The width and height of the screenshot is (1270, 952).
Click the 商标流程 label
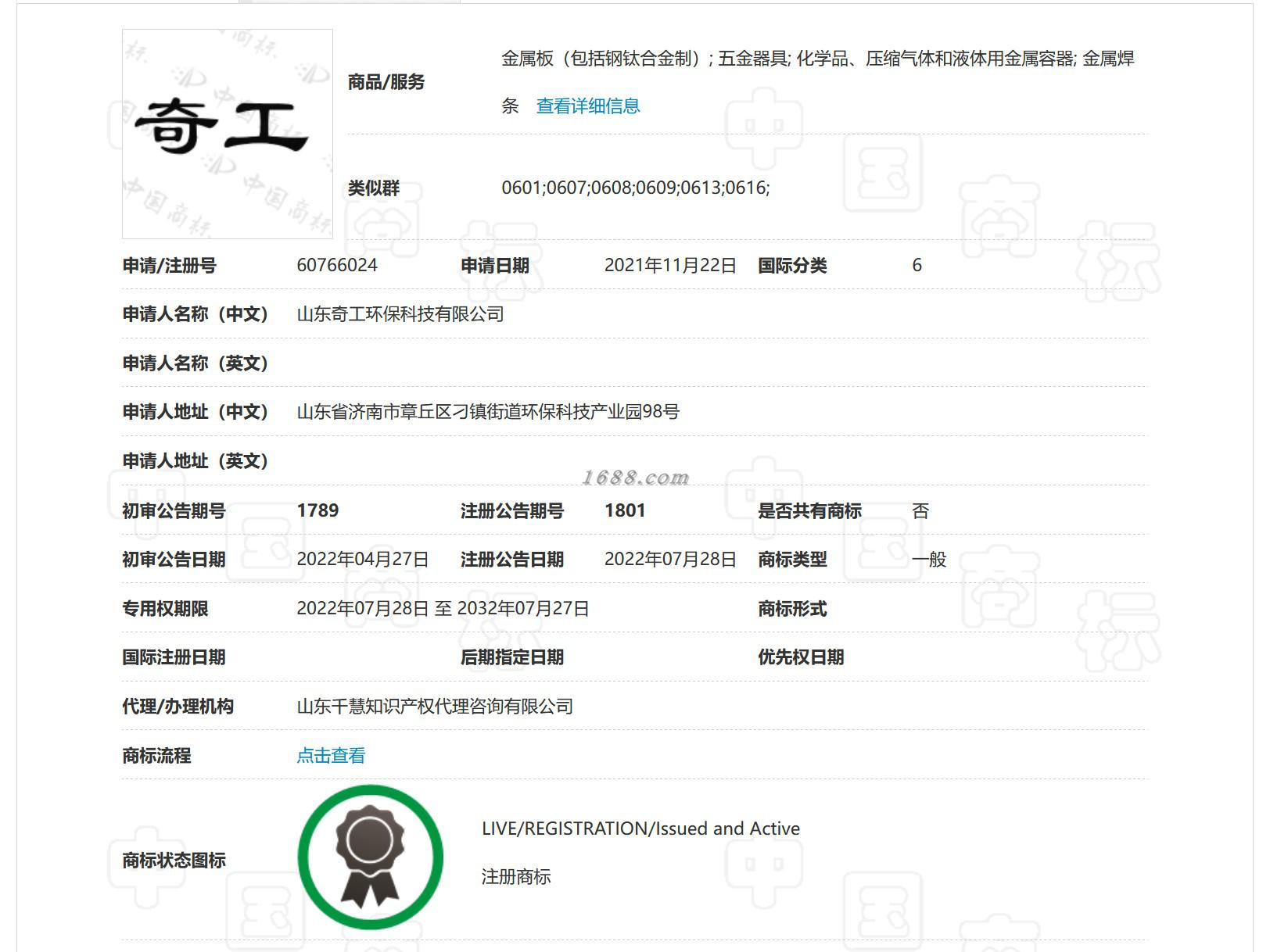pyautogui.click(x=156, y=756)
